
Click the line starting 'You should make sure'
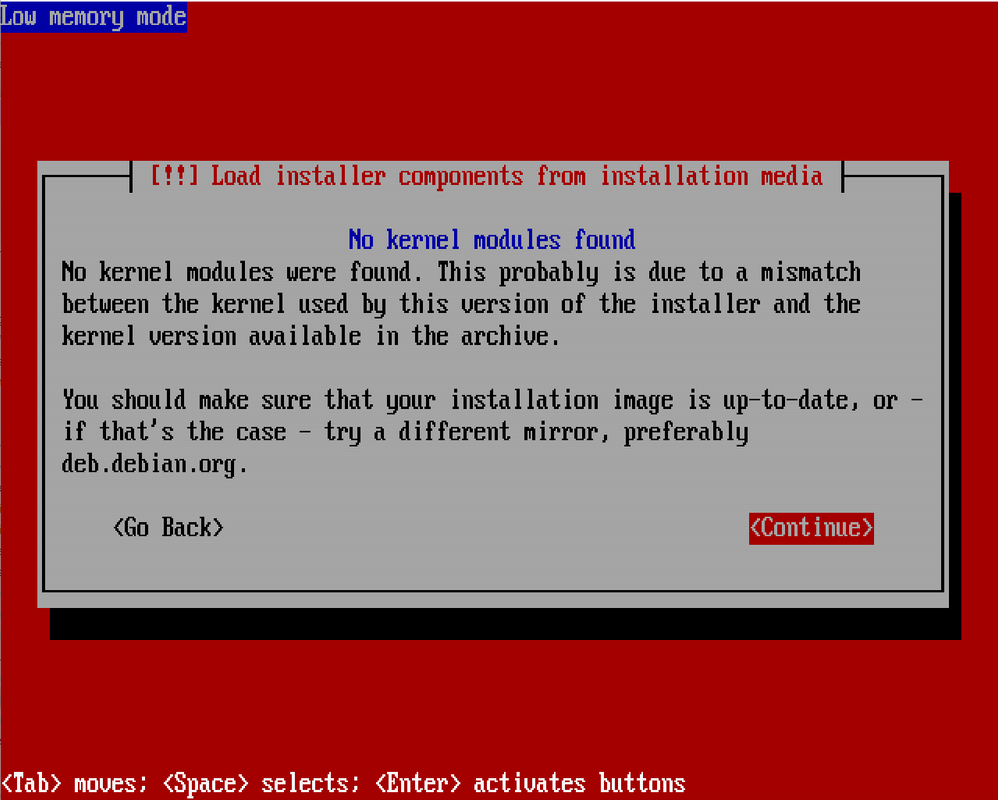[493, 401]
